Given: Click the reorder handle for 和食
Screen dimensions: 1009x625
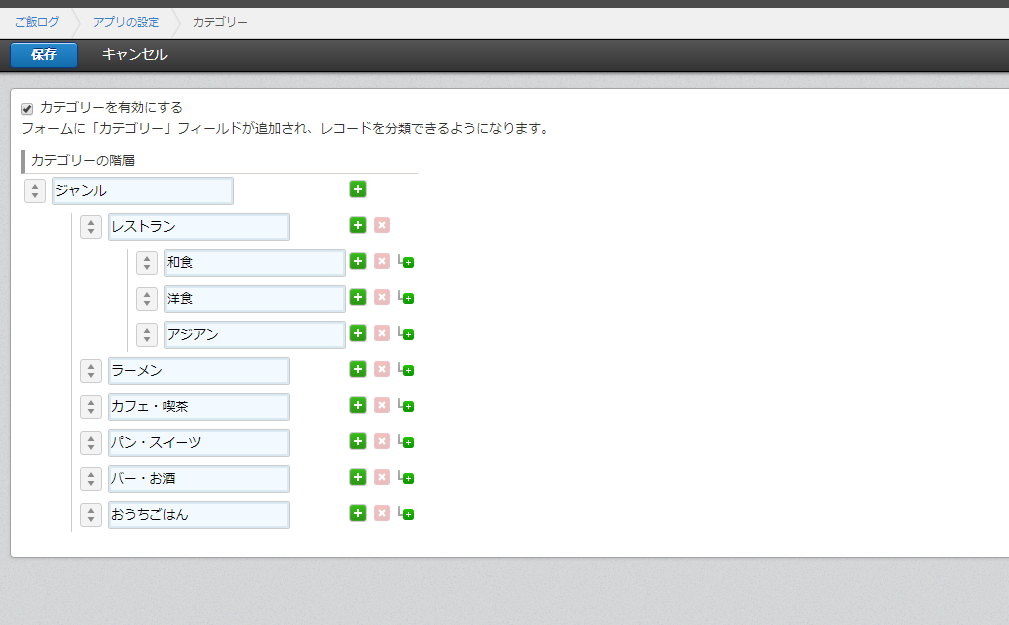Looking at the screenshot, I should click(x=147, y=263).
